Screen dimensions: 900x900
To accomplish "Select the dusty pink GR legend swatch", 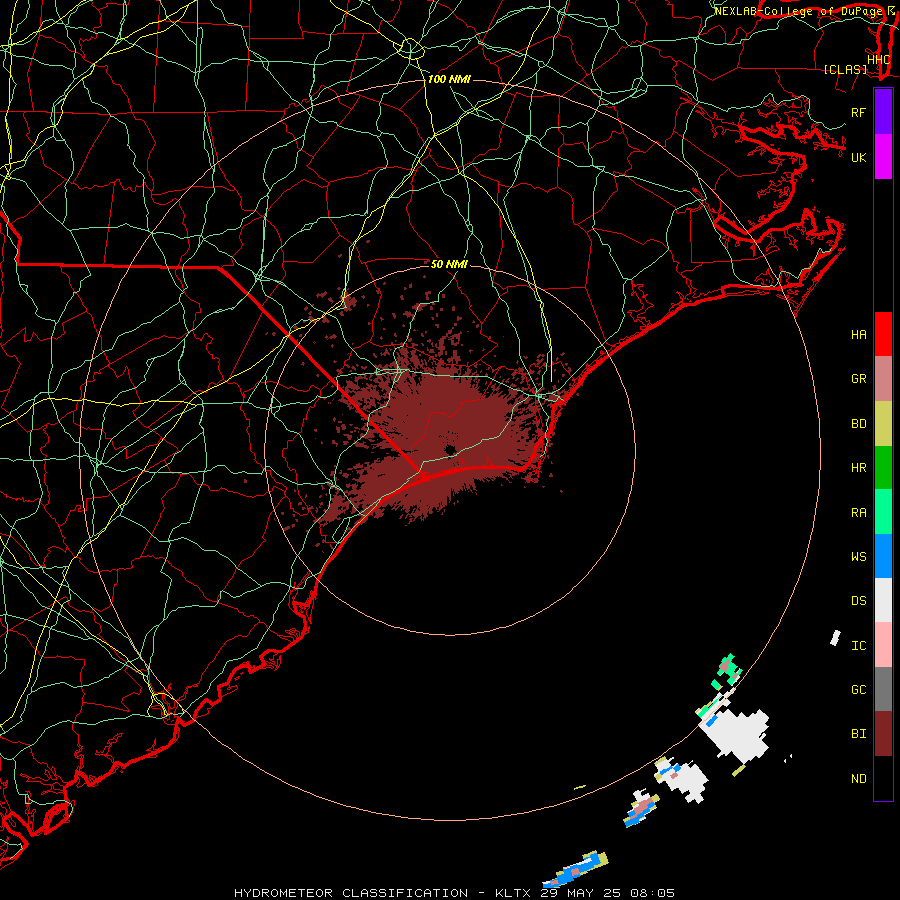I will (x=883, y=379).
